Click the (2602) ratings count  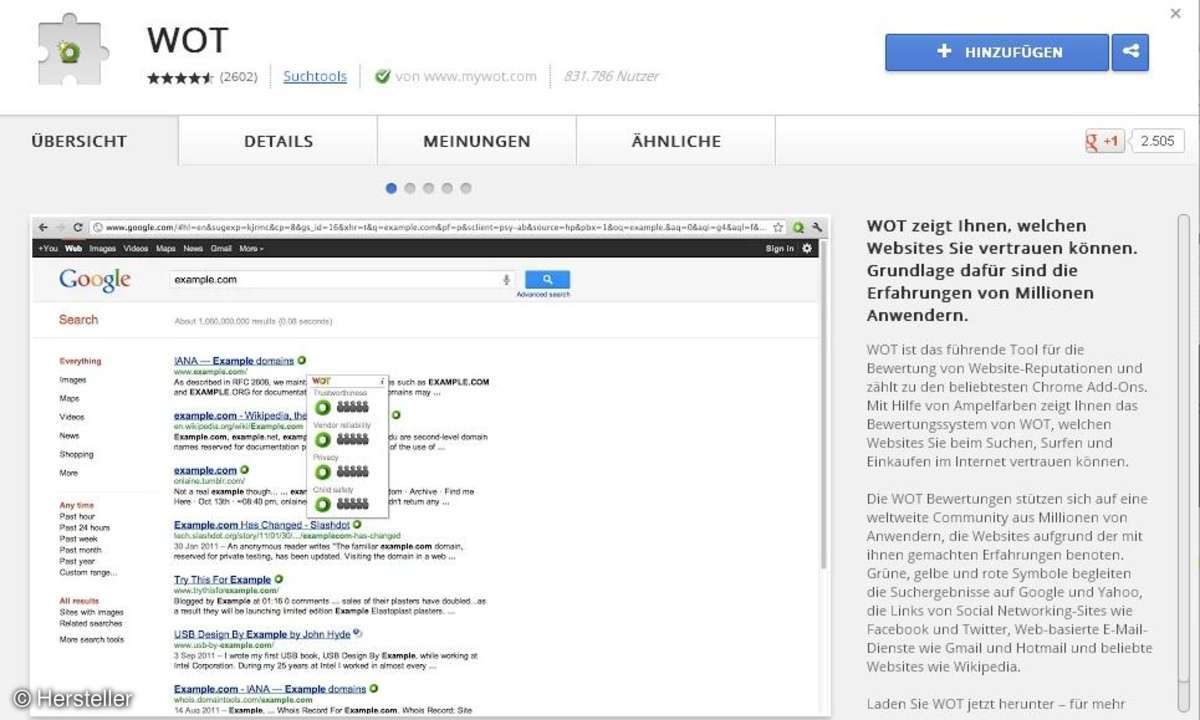click(238, 76)
